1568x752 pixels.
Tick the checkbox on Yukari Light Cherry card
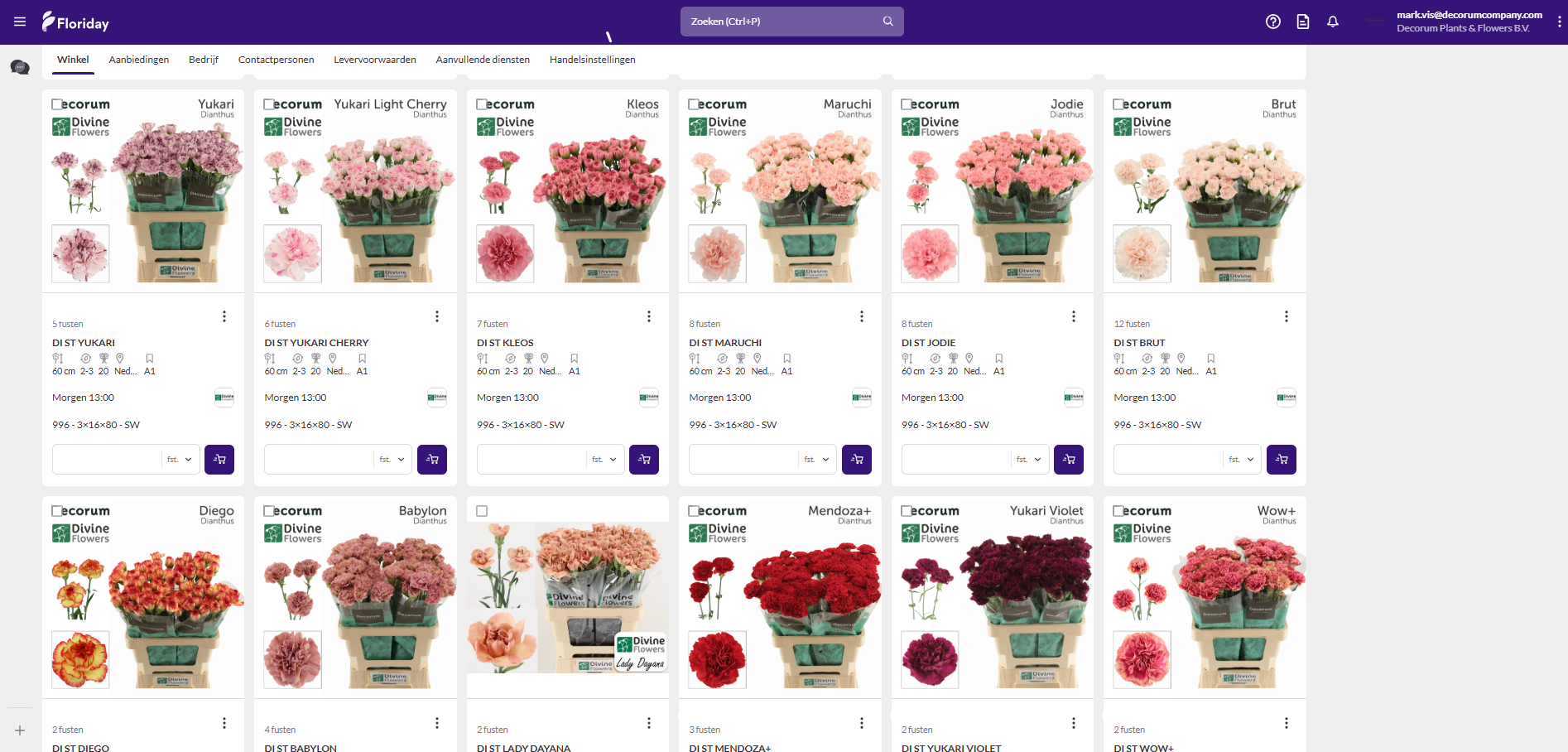[x=269, y=104]
